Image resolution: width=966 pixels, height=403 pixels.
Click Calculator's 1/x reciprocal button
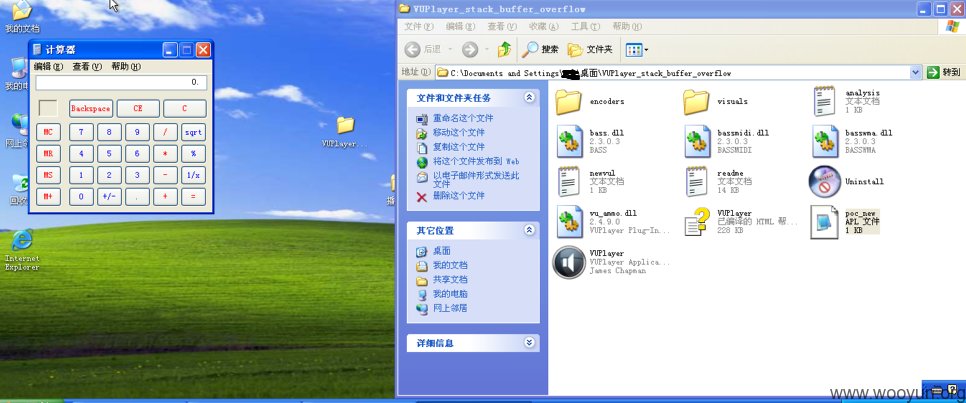(x=193, y=176)
